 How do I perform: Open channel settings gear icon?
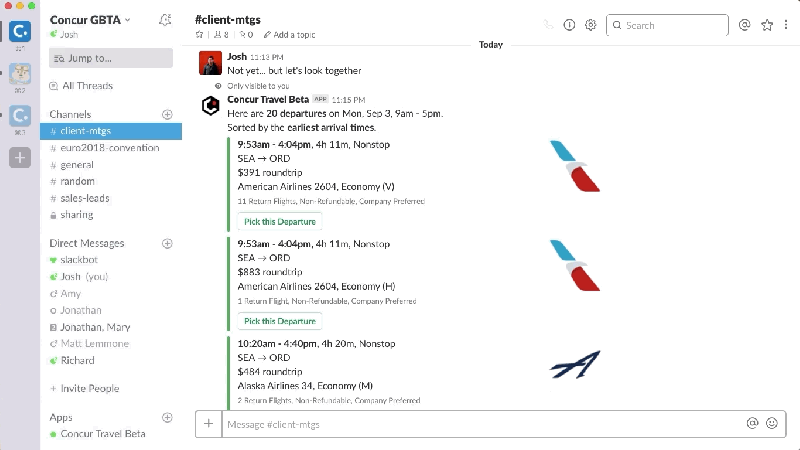590,25
